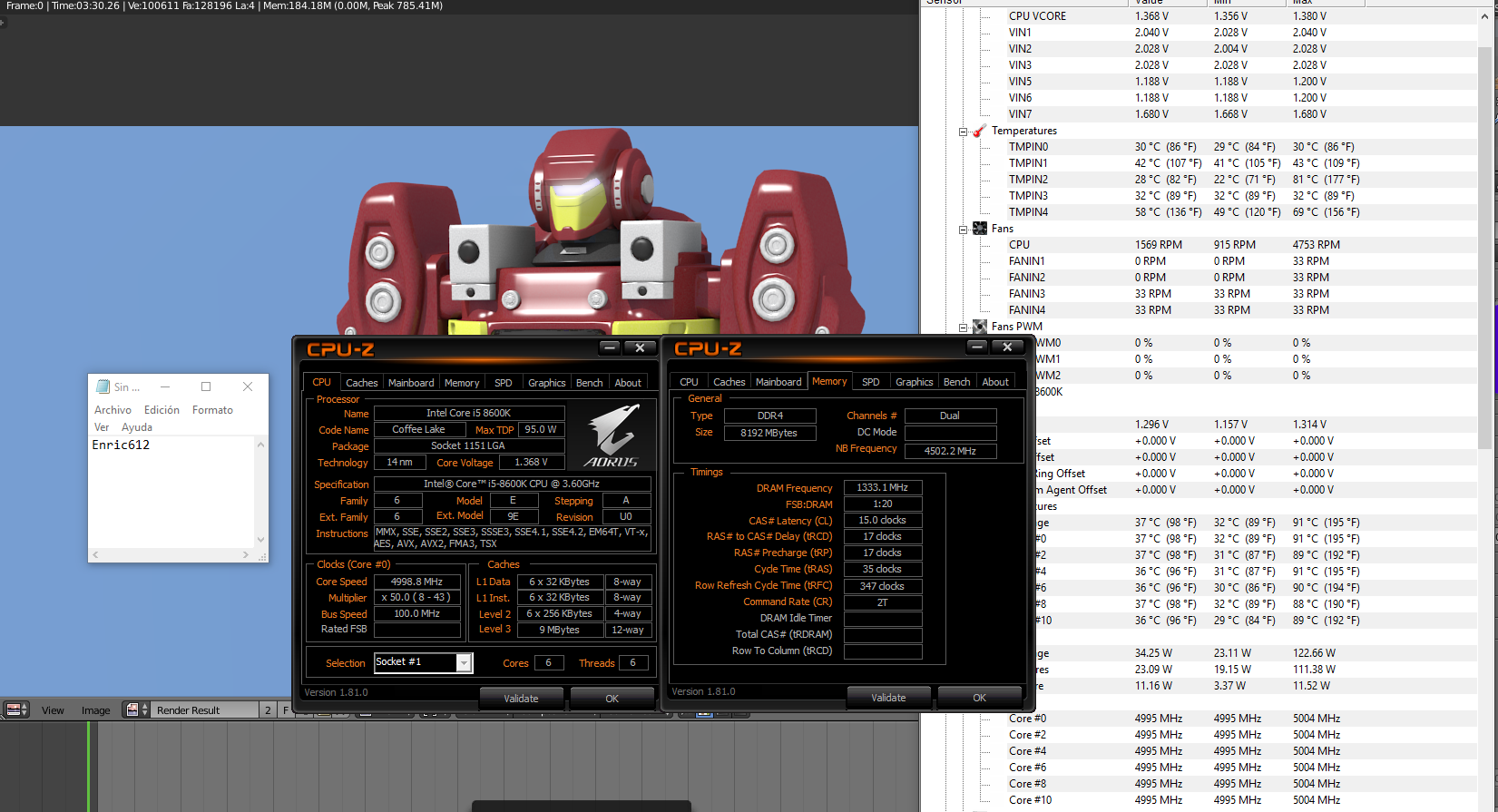Open Graphics tab in right CPU-Z window
Image resolution: width=1498 pixels, height=812 pixels.
click(915, 382)
